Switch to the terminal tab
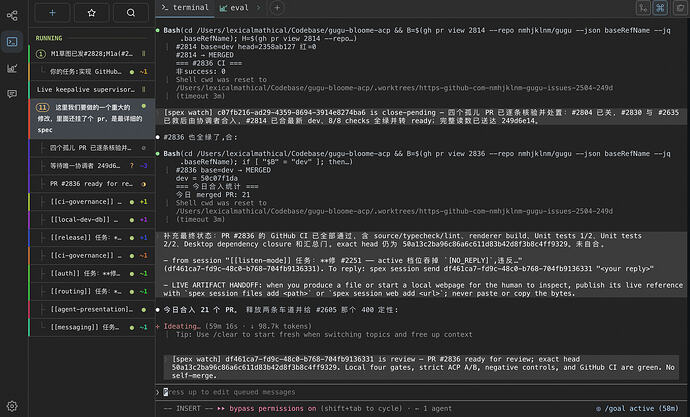This screenshot has height=417, width=690. tap(185, 8)
